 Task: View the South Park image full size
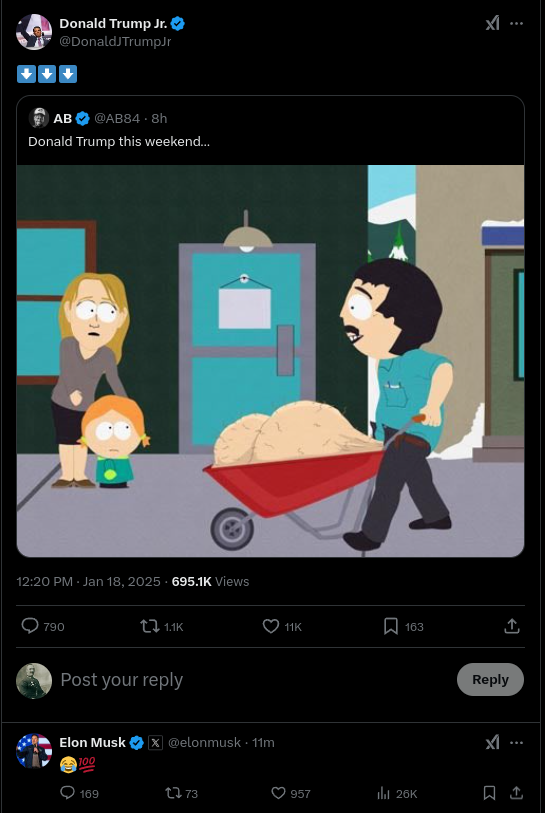tap(270, 361)
